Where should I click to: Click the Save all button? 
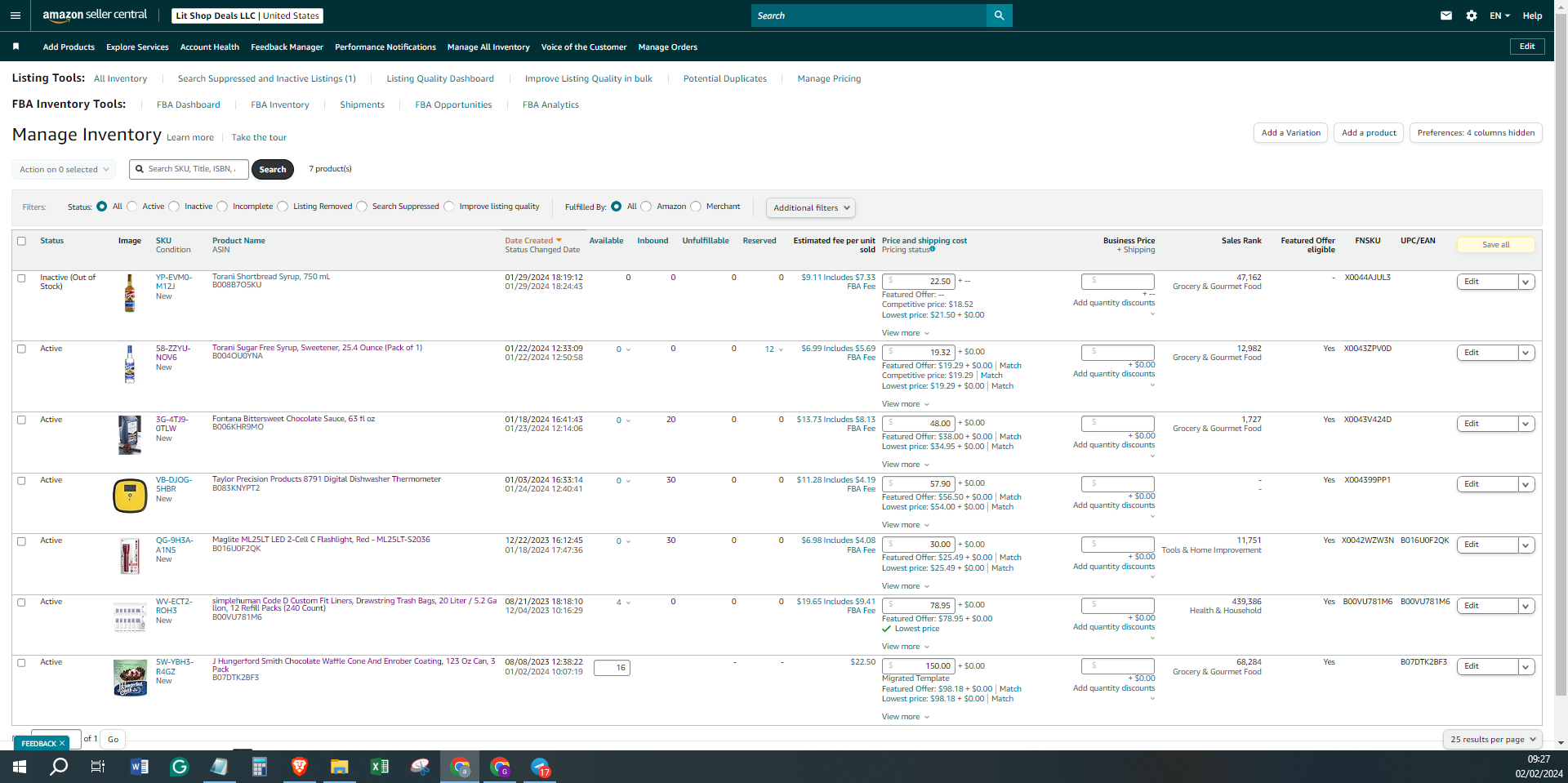1495,245
